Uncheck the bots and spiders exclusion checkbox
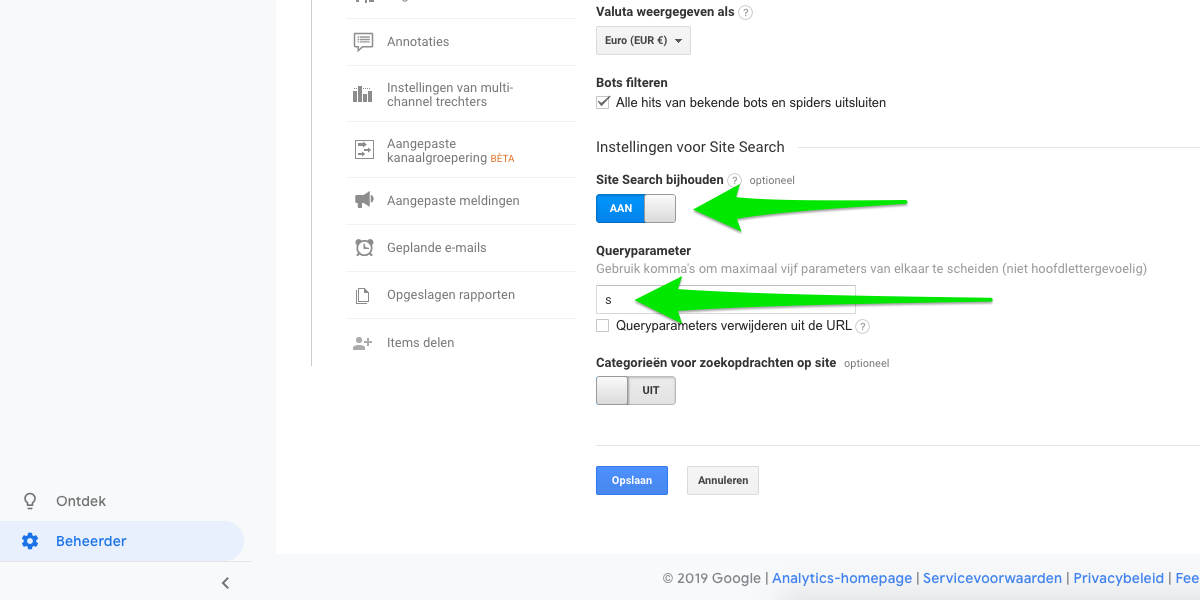The image size is (1200, 600). click(x=603, y=102)
